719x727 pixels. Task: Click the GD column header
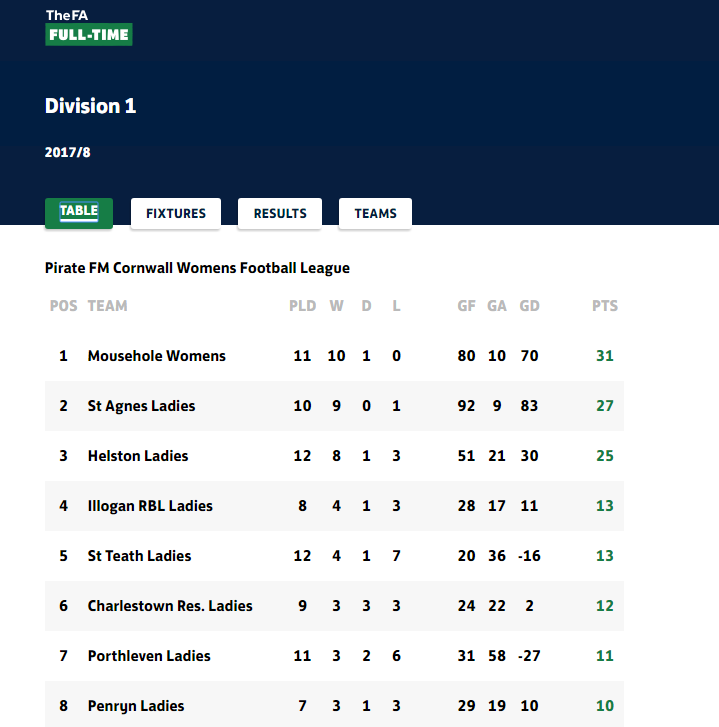[x=529, y=306]
